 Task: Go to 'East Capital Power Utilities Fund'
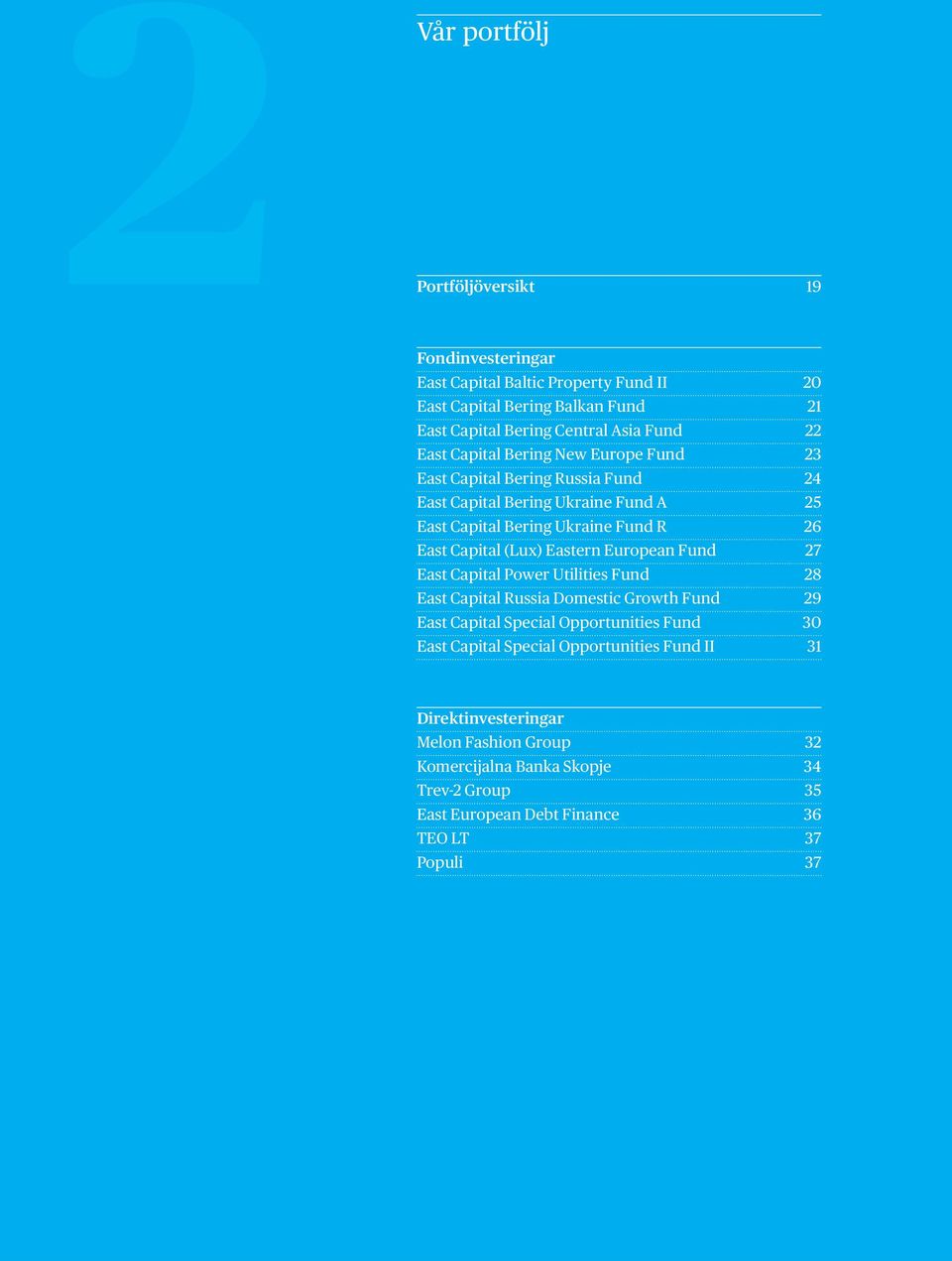533,574
